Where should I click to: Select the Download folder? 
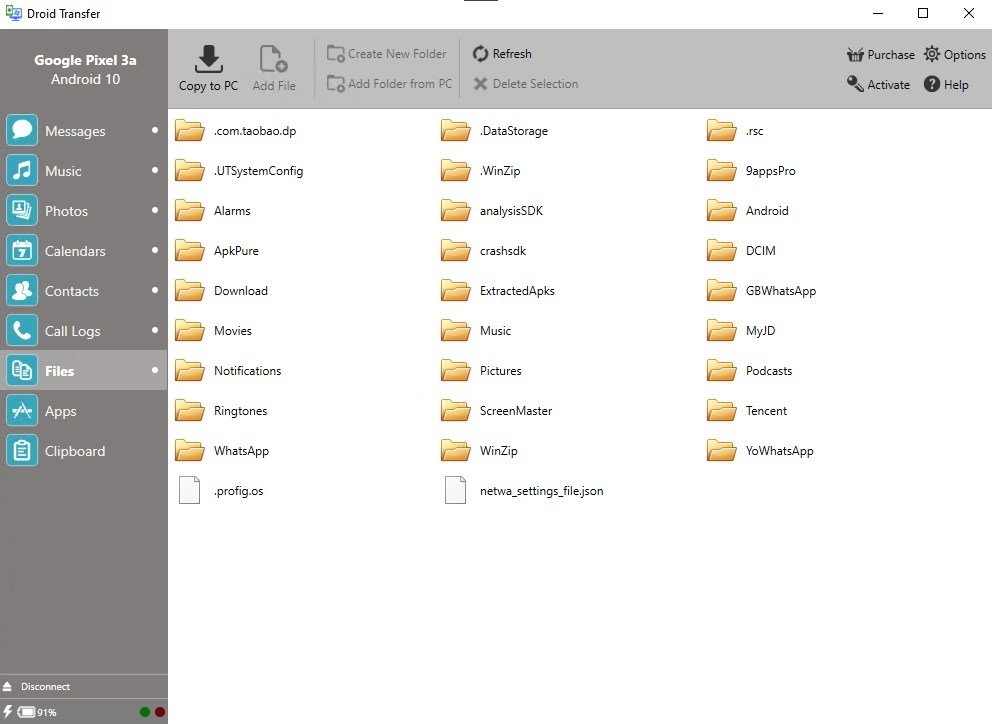[221, 290]
